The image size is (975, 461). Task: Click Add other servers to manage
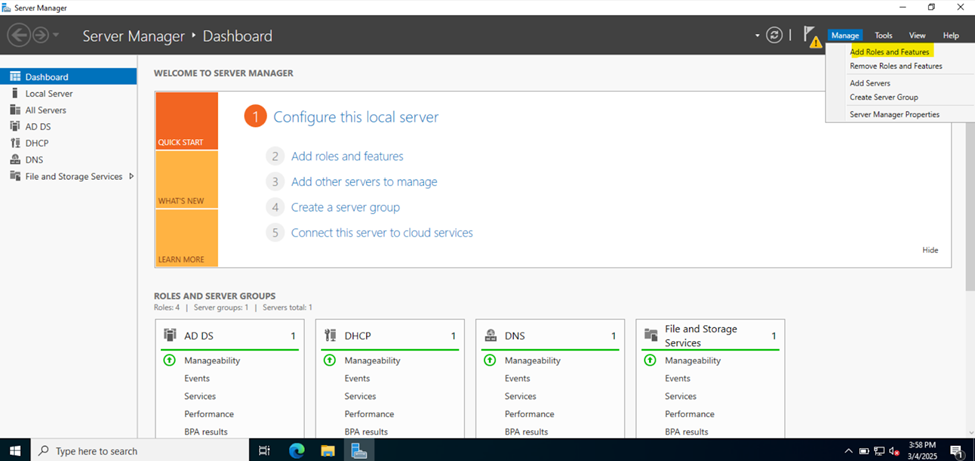[x=364, y=182]
